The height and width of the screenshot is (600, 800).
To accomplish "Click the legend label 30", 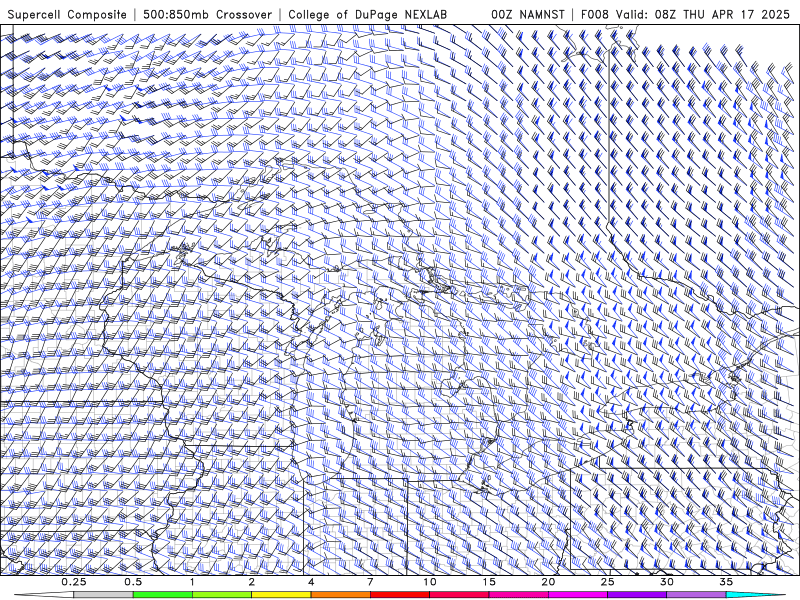I will point(667,582).
